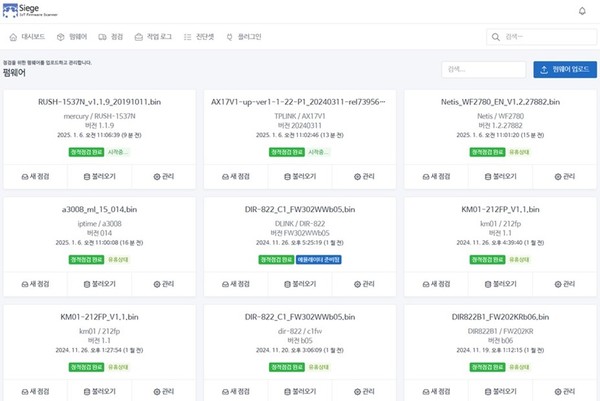This screenshot has width=600, height=401.
Task: Open the 플러그인 navigation item
Action: click(x=244, y=37)
